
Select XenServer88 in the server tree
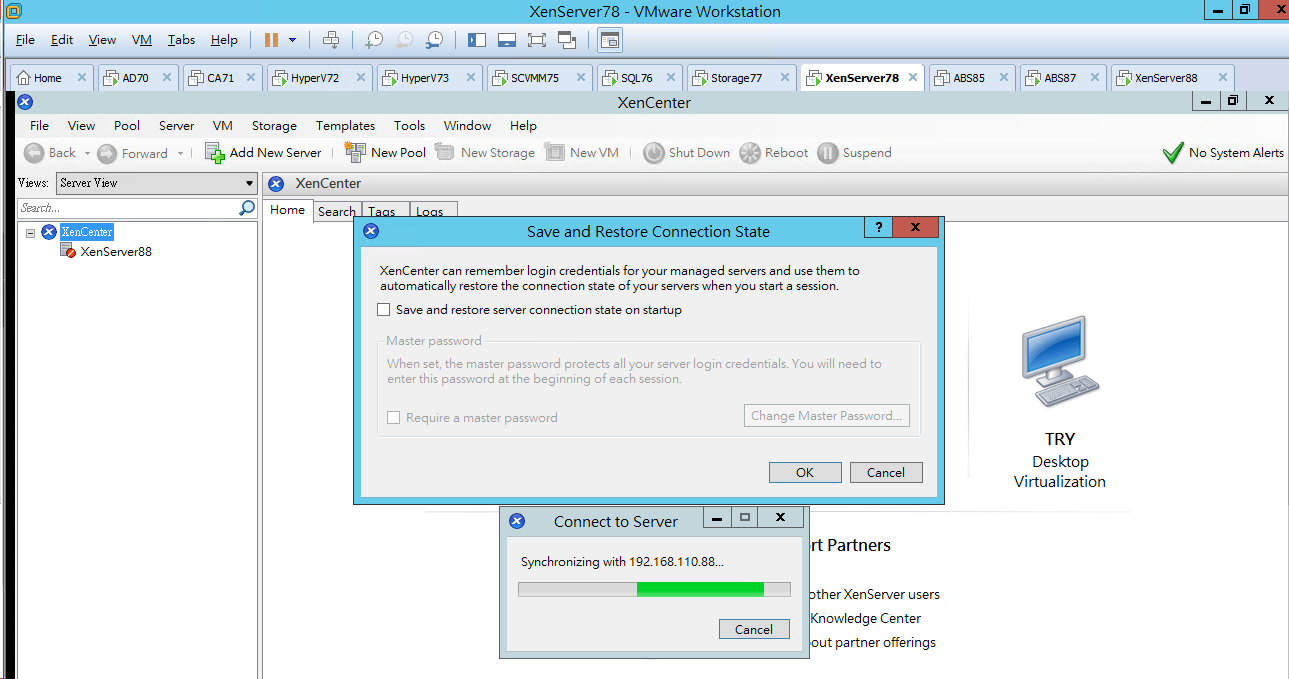[116, 252]
